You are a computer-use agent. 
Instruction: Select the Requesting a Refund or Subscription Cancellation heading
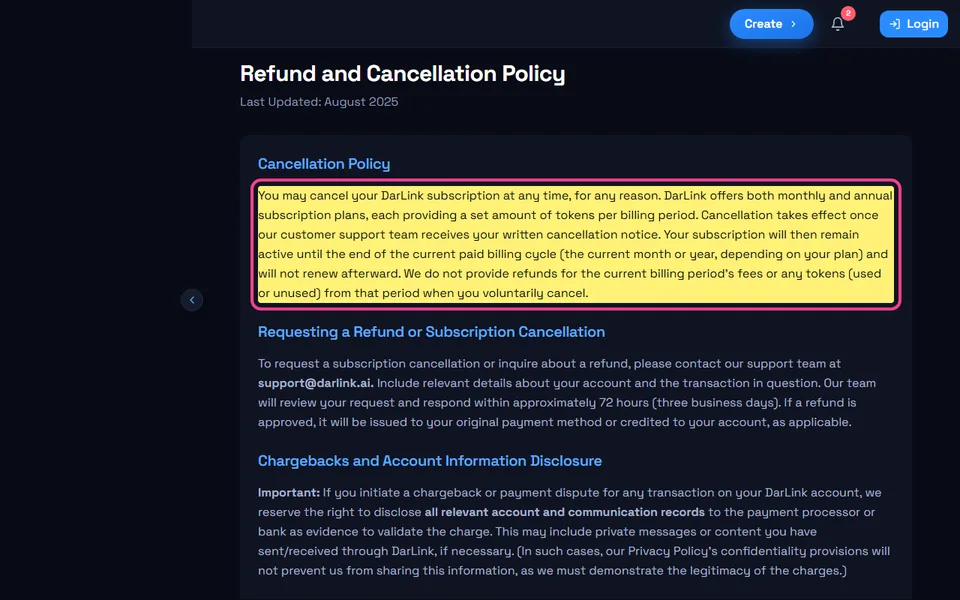click(x=431, y=332)
